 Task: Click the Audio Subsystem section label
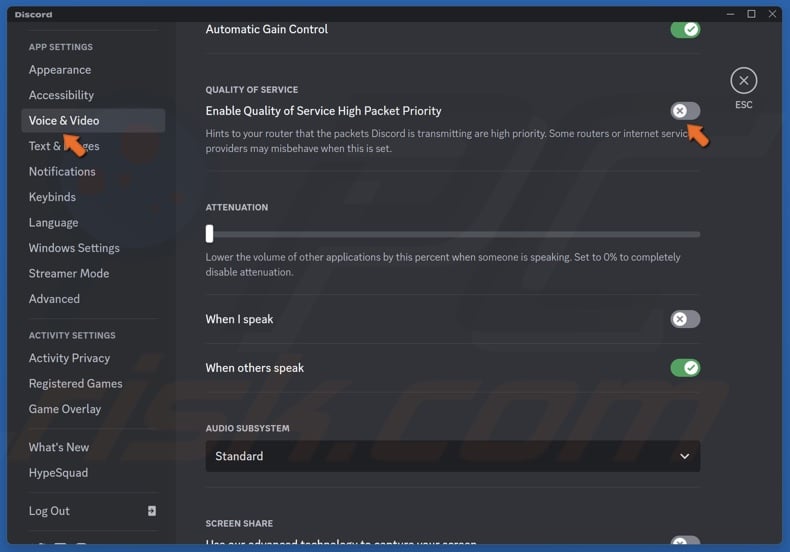pos(247,428)
